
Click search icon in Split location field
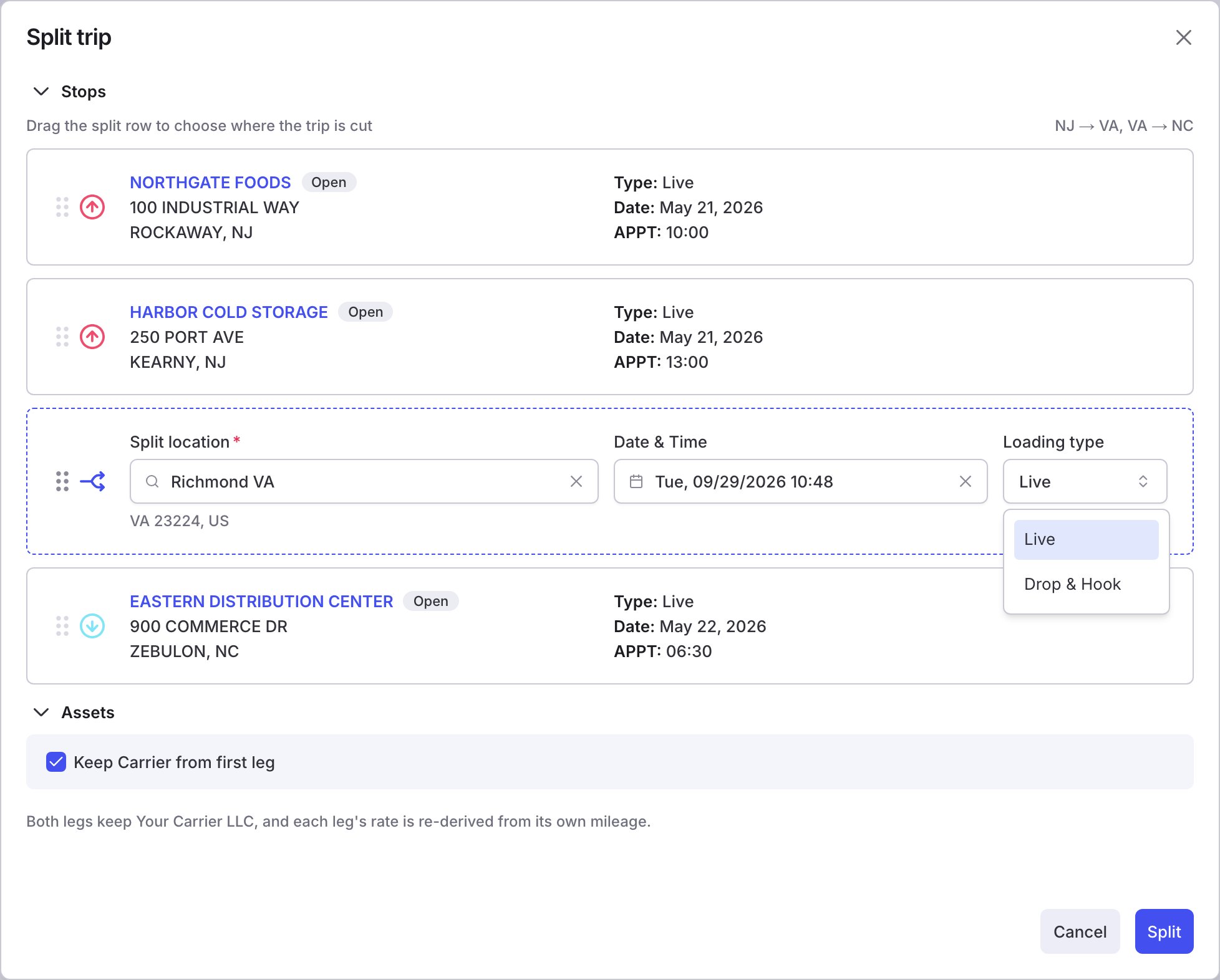pos(152,481)
